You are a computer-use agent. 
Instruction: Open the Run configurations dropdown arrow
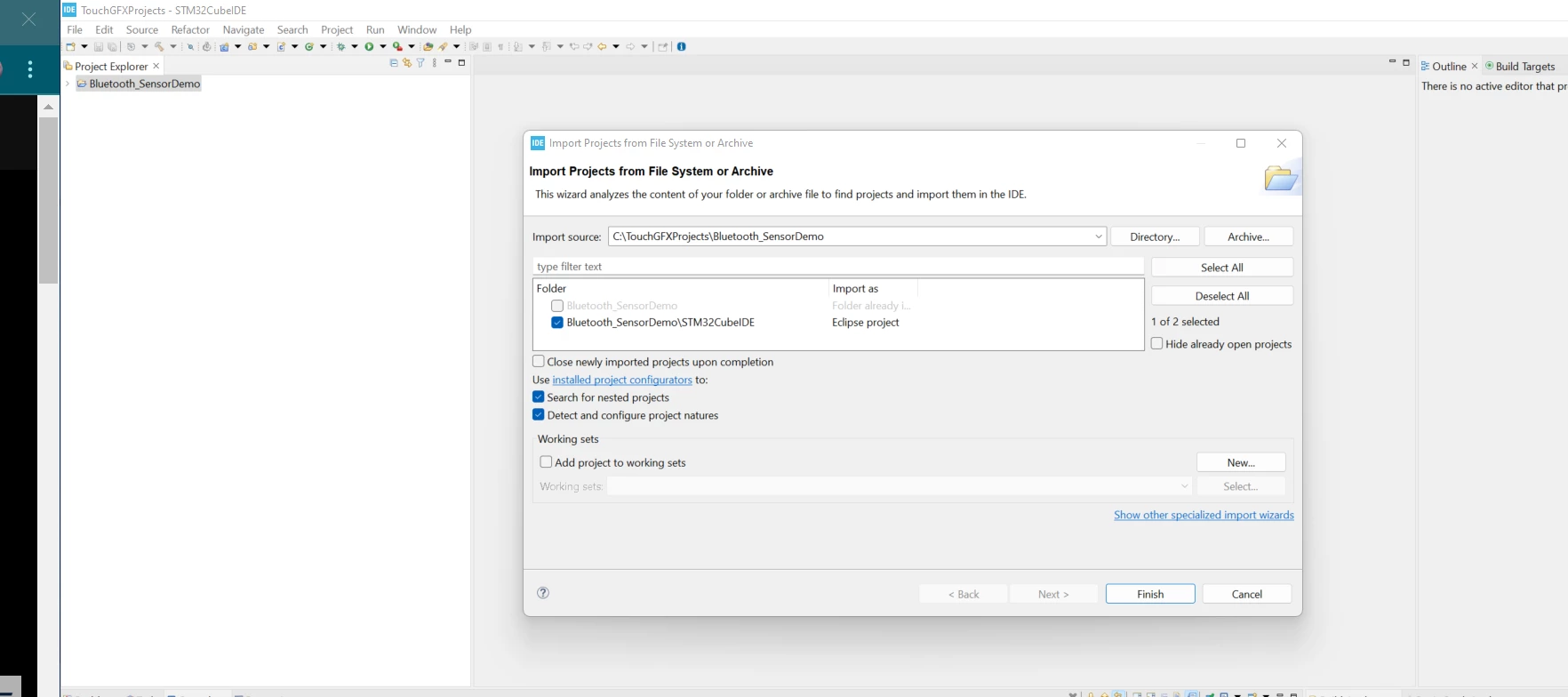coord(383,46)
